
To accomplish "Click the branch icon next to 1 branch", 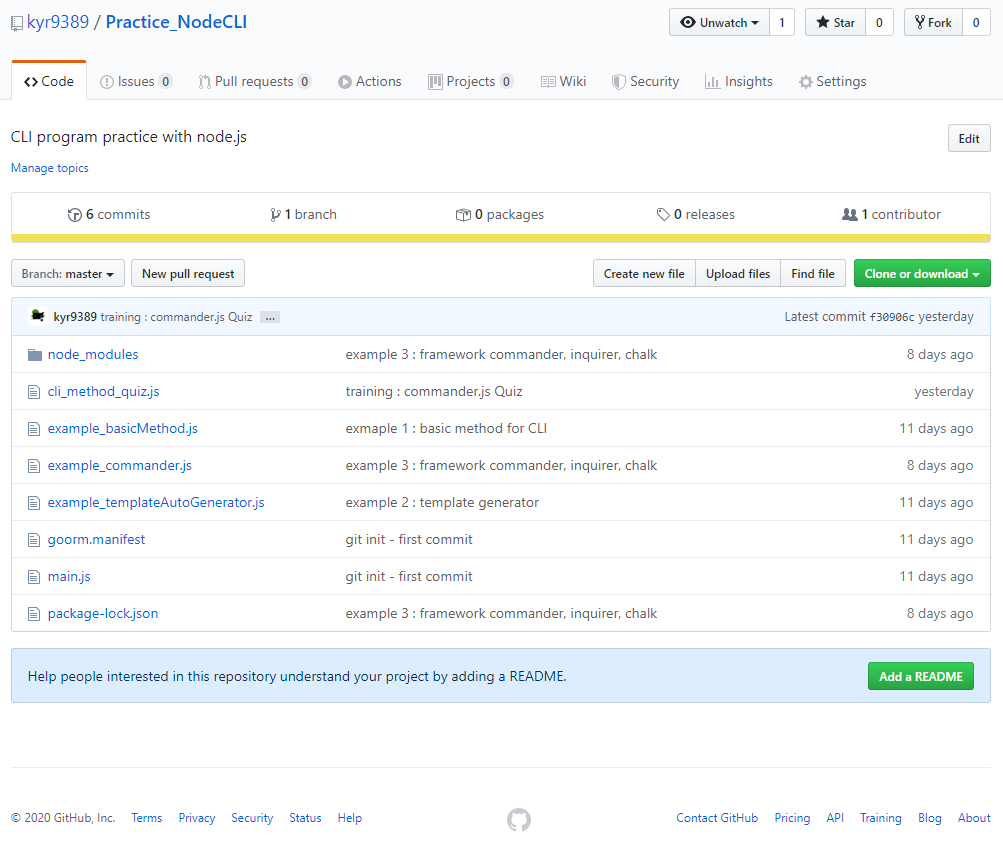I will point(275,215).
